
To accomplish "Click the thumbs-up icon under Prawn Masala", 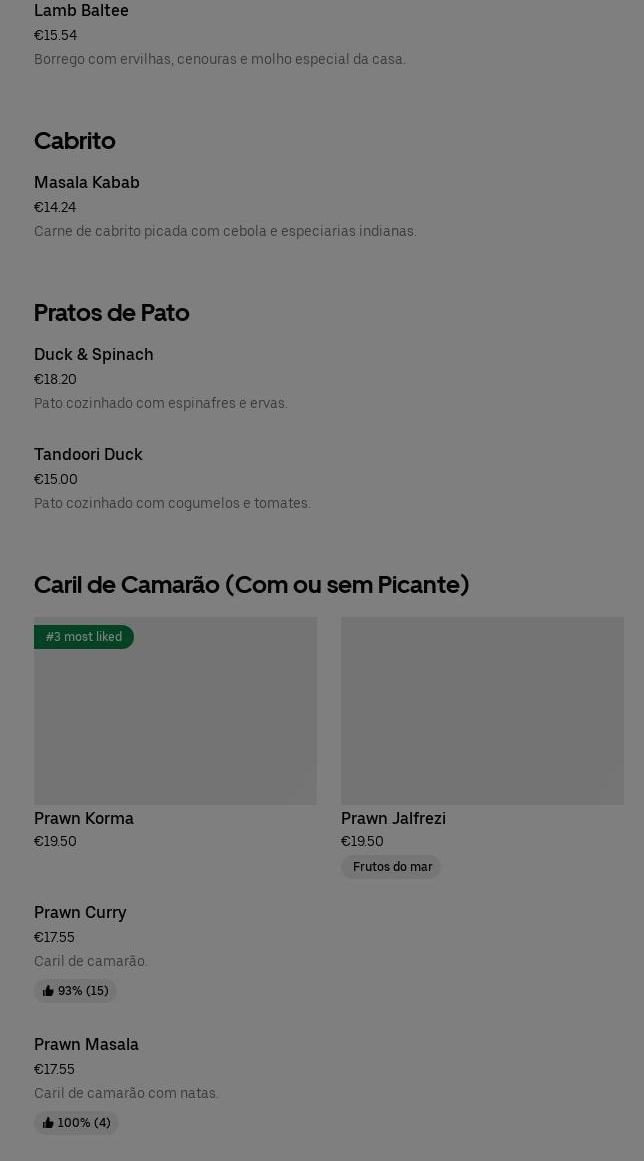I will (x=48, y=1123).
